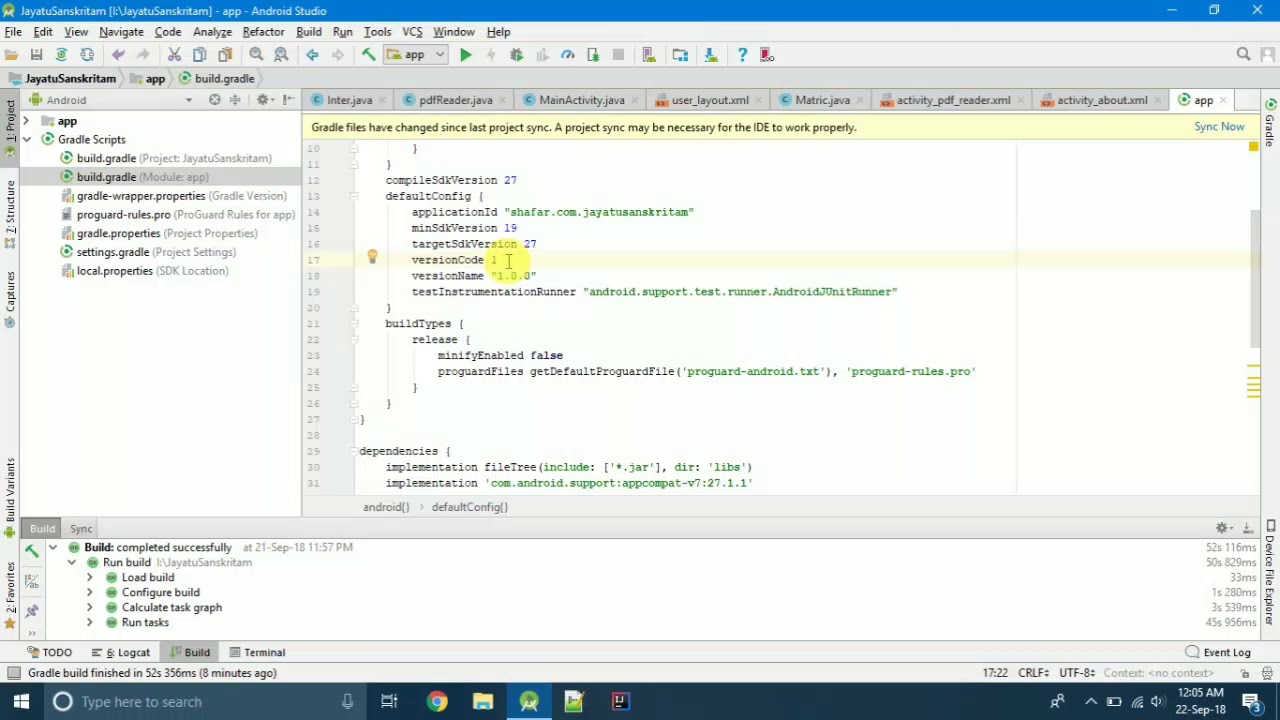Open the TODO tool window

point(50,653)
